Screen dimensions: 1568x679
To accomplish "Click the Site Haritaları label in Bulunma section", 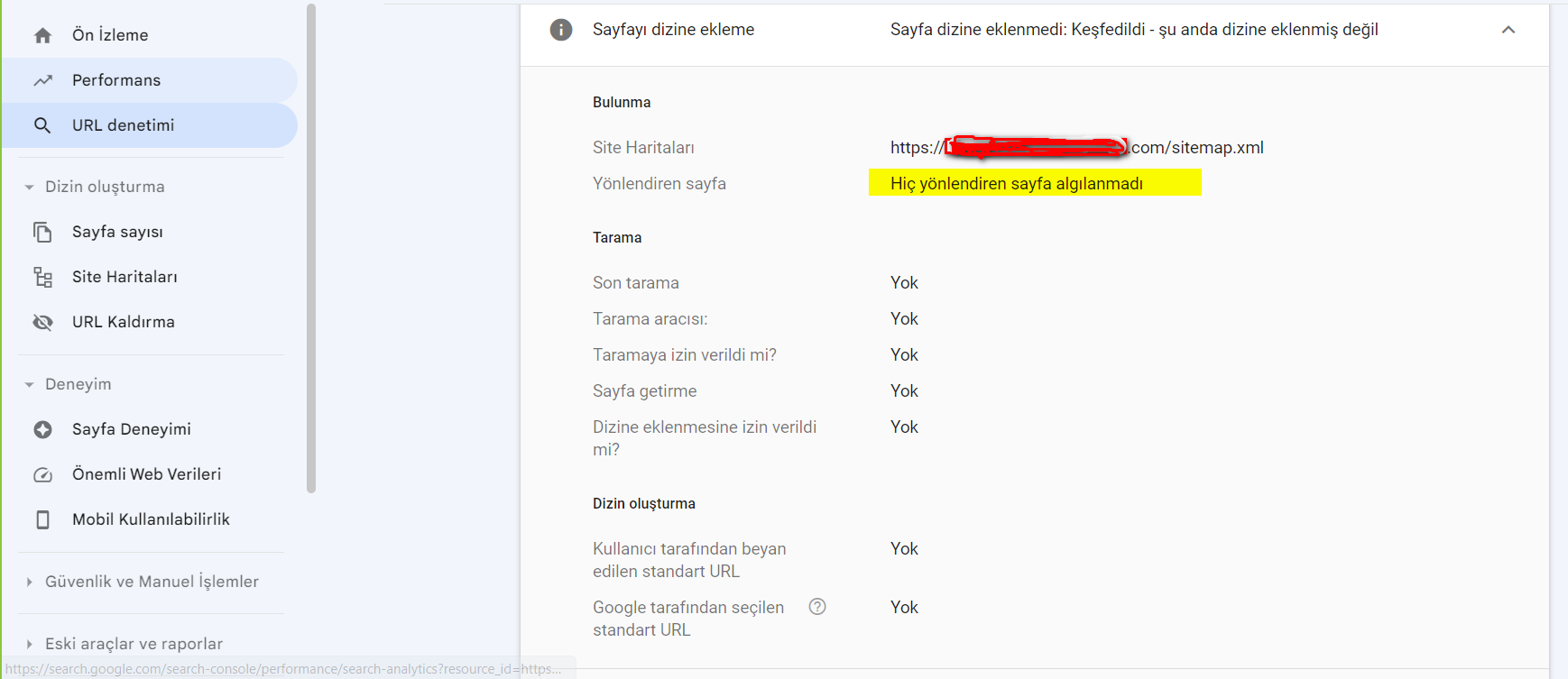I will click(x=643, y=147).
